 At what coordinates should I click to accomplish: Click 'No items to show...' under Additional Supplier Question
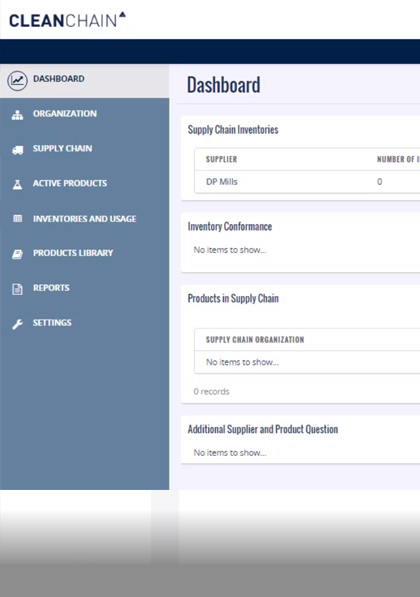click(x=230, y=453)
